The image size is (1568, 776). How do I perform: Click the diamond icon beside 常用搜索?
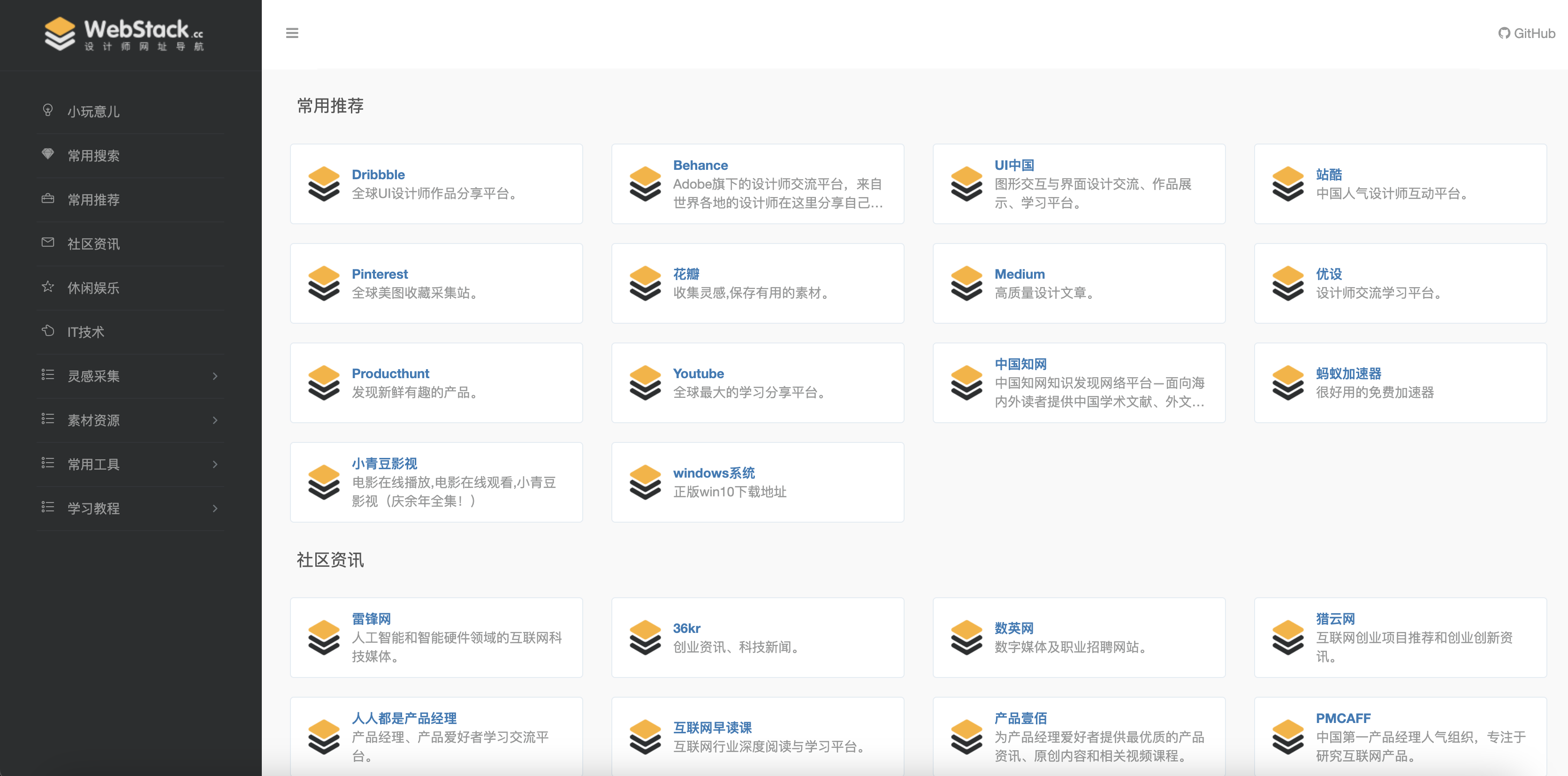[x=48, y=154]
